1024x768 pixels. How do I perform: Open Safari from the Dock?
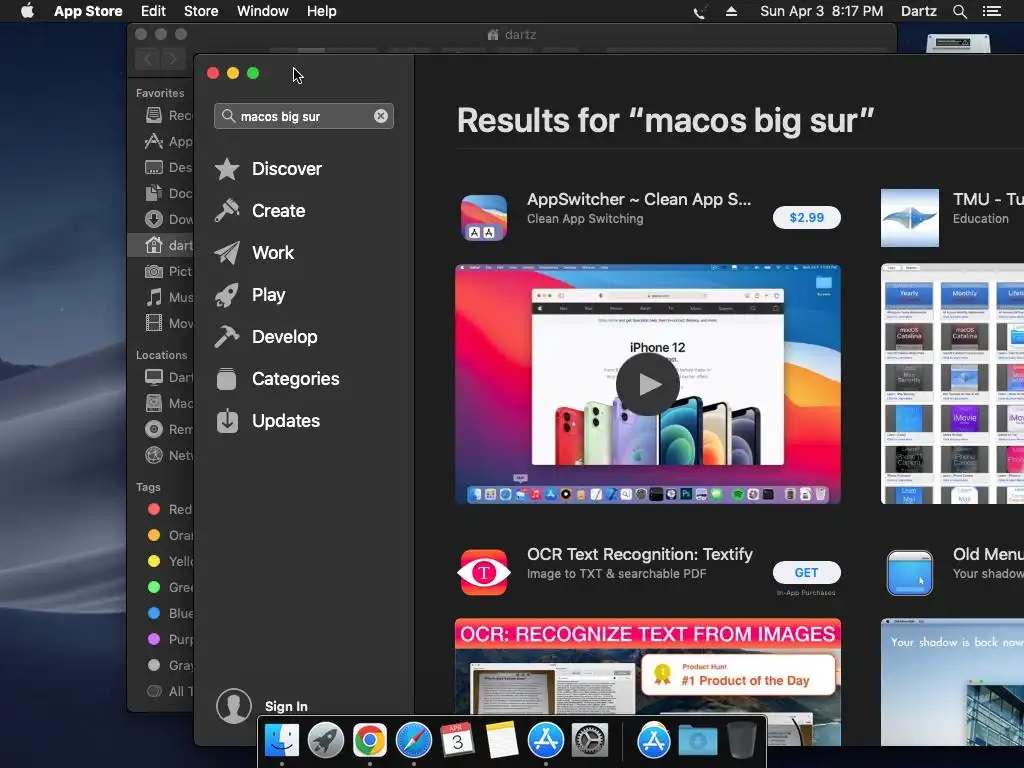(413, 740)
